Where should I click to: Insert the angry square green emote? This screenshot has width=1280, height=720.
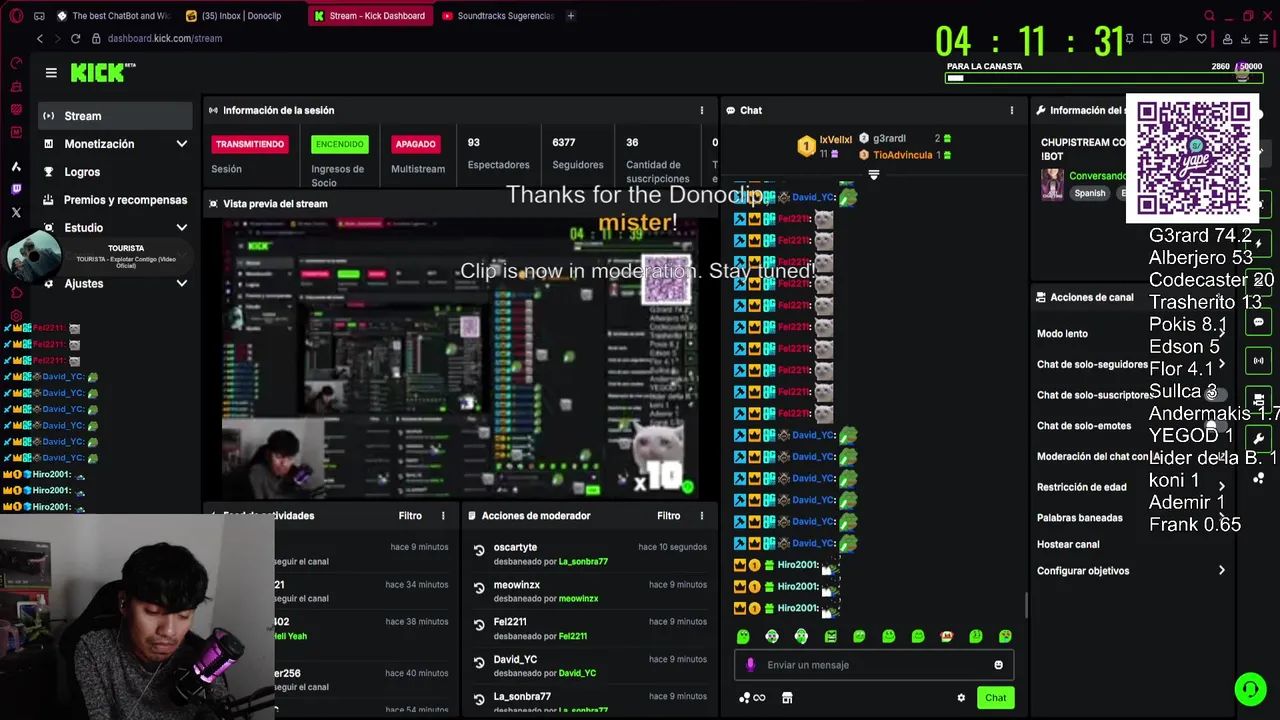click(830, 637)
